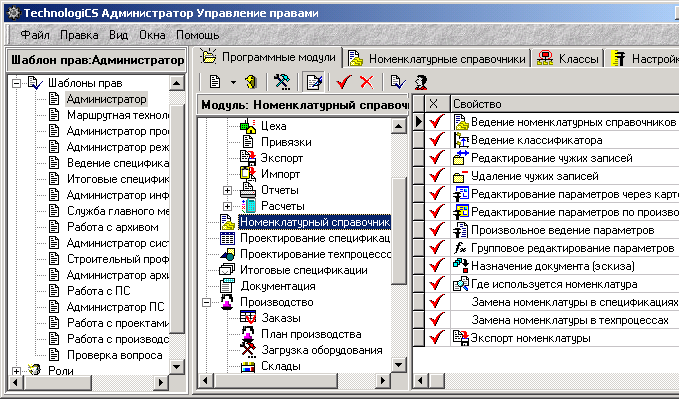Viewport: 679px width, 399px height.
Task: Click scroll-down arrow in modules tree
Action: coord(399,365)
